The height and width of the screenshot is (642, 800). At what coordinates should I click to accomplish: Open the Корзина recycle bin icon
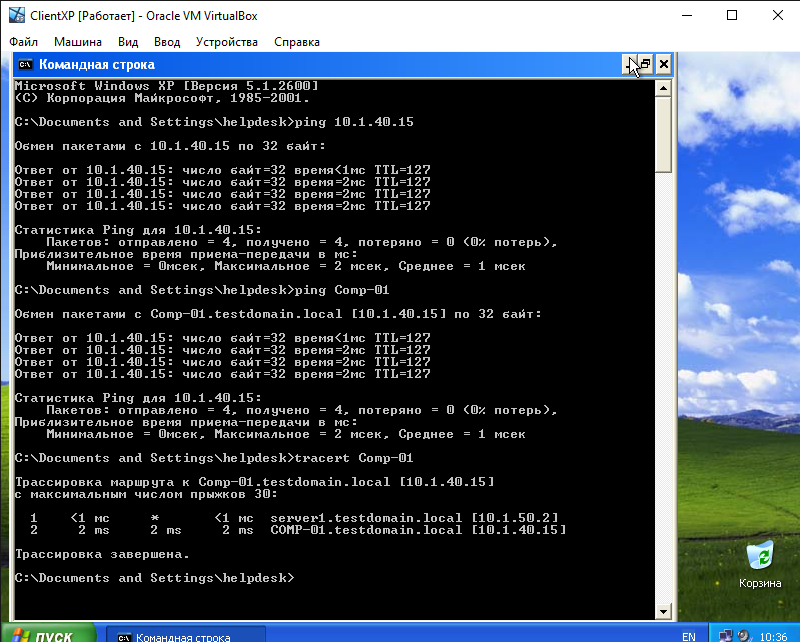pos(760,555)
